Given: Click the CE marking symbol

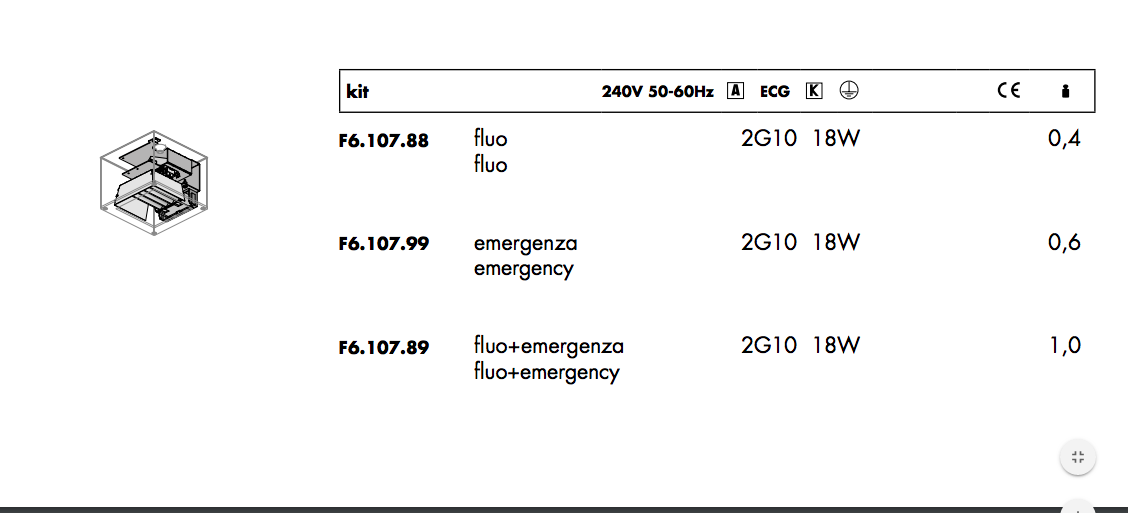Looking at the screenshot, I should [1008, 91].
